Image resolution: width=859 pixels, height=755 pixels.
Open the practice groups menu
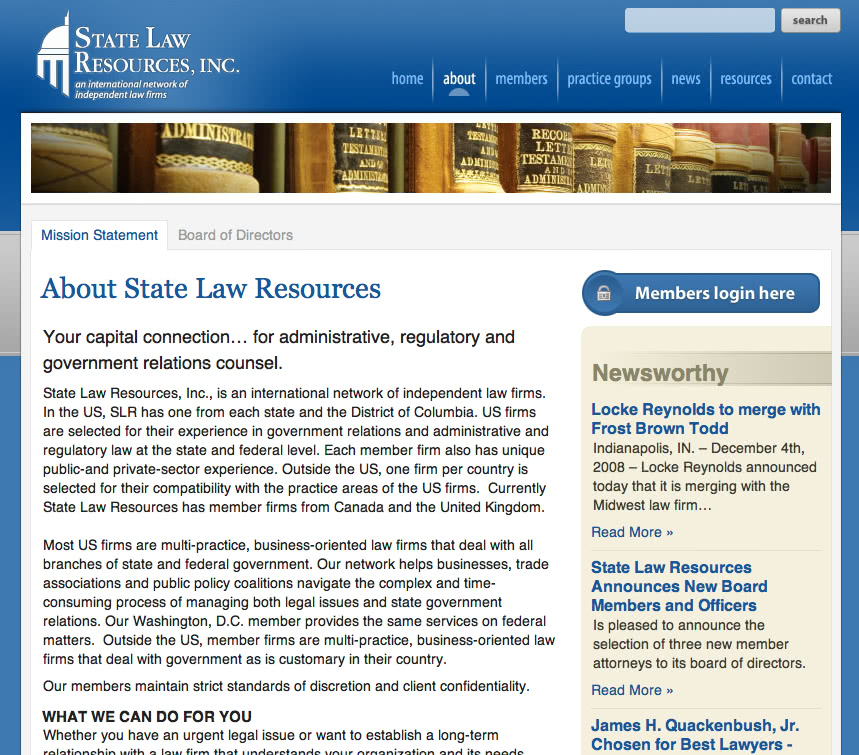click(x=609, y=79)
